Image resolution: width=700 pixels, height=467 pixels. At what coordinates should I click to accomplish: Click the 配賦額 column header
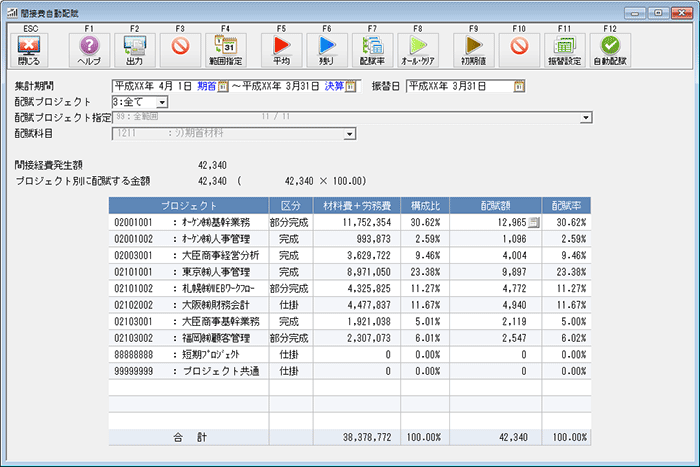tap(496, 205)
